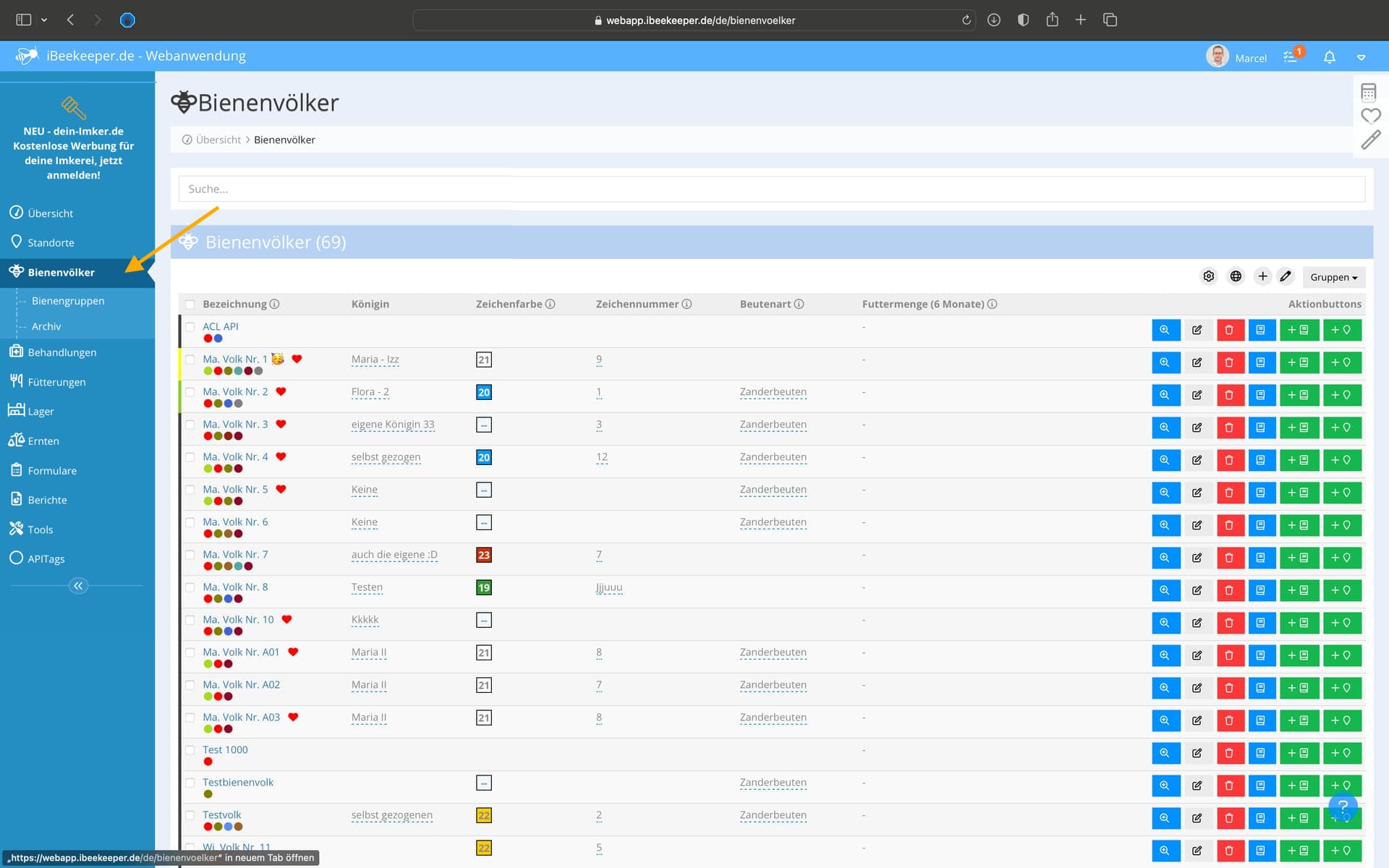The image size is (1389, 868).
Task: Add new colony with the plus icon
Action: click(x=1262, y=276)
